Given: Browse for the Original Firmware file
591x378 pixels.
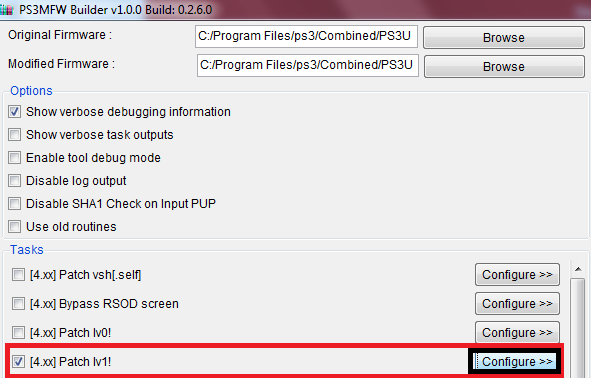Looking at the screenshot, I should [504, 37].
